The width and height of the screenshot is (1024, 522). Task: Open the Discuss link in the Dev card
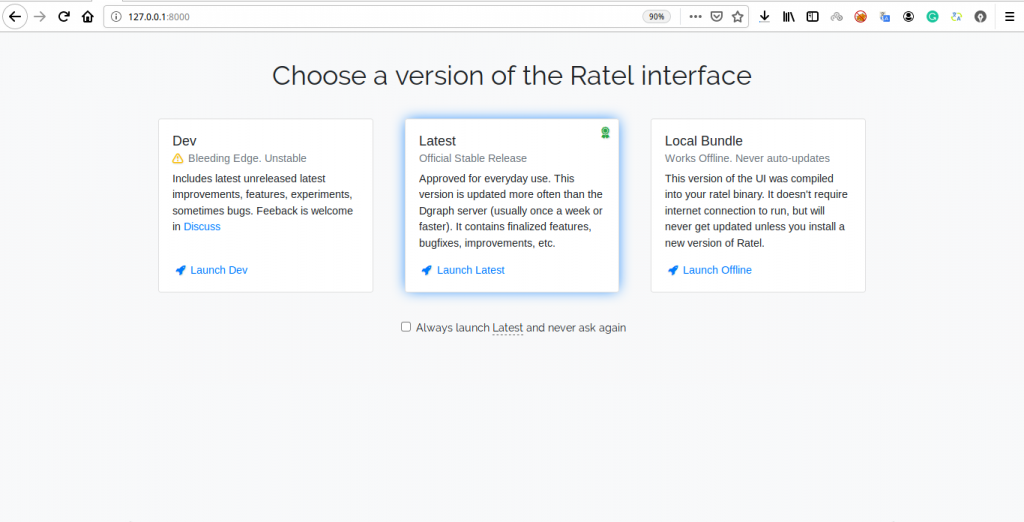point(202,227)
